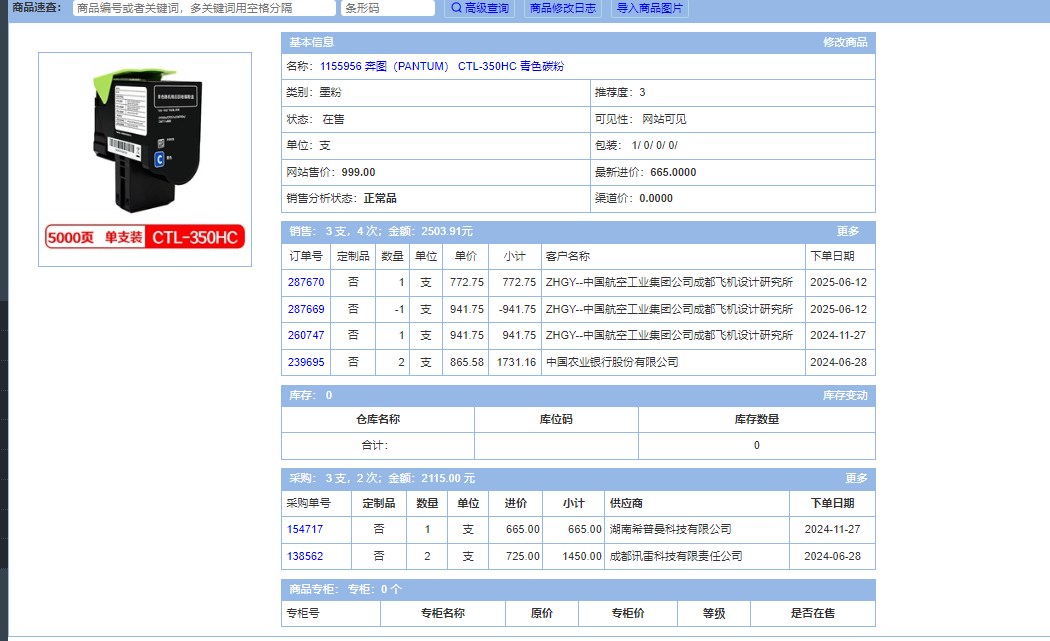Click the 进价 column header in purchase table

tap(516, 503)
